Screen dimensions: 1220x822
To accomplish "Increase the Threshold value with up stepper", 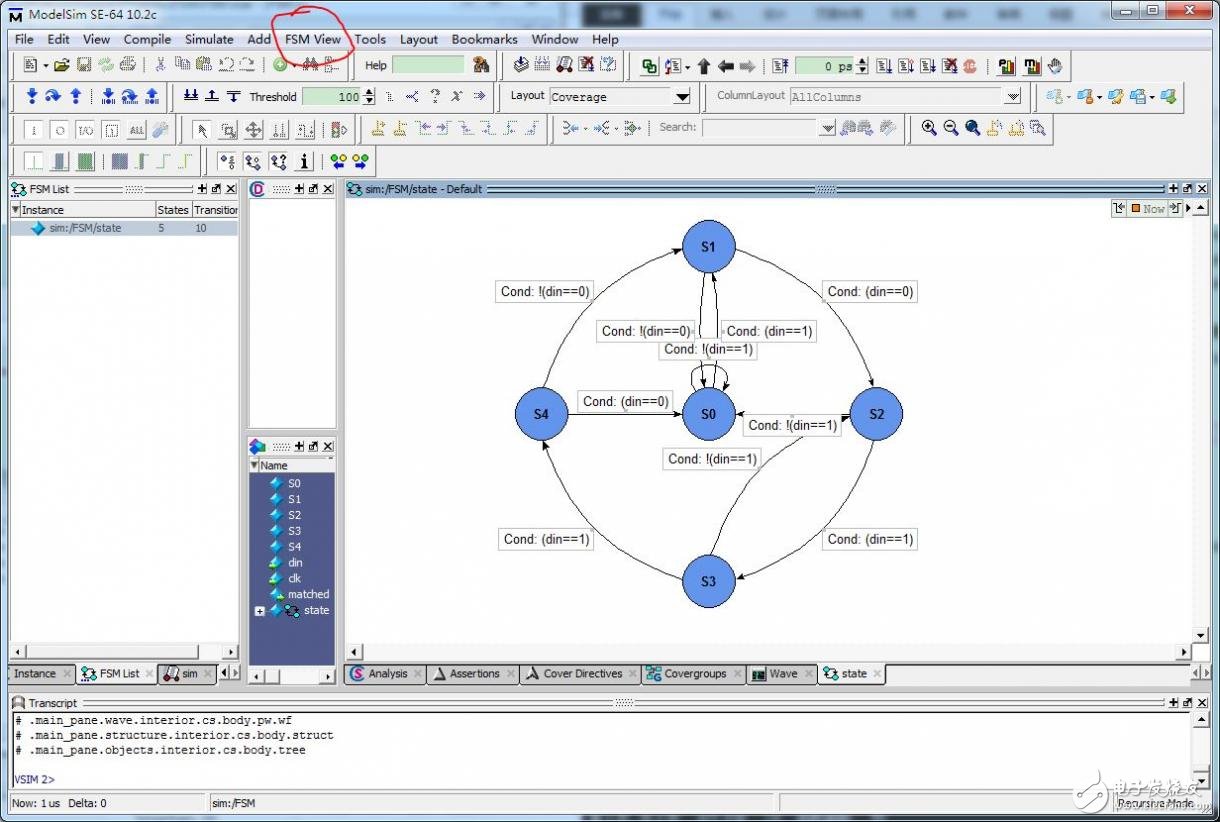I will (x=369, y=92).
